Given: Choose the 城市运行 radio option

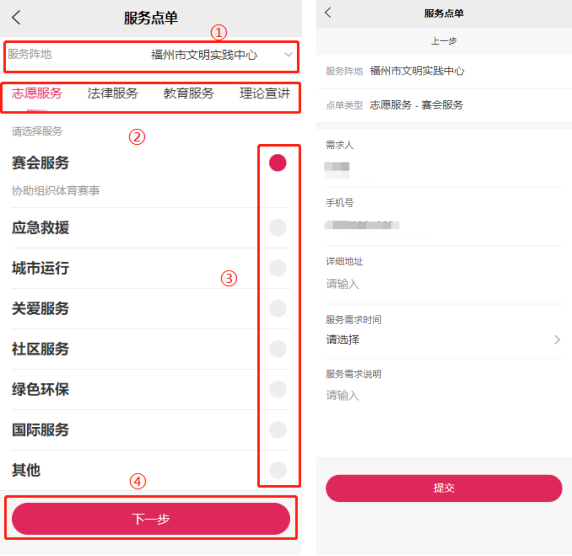Looking at the screenshot, I should [x=278, y=268].
